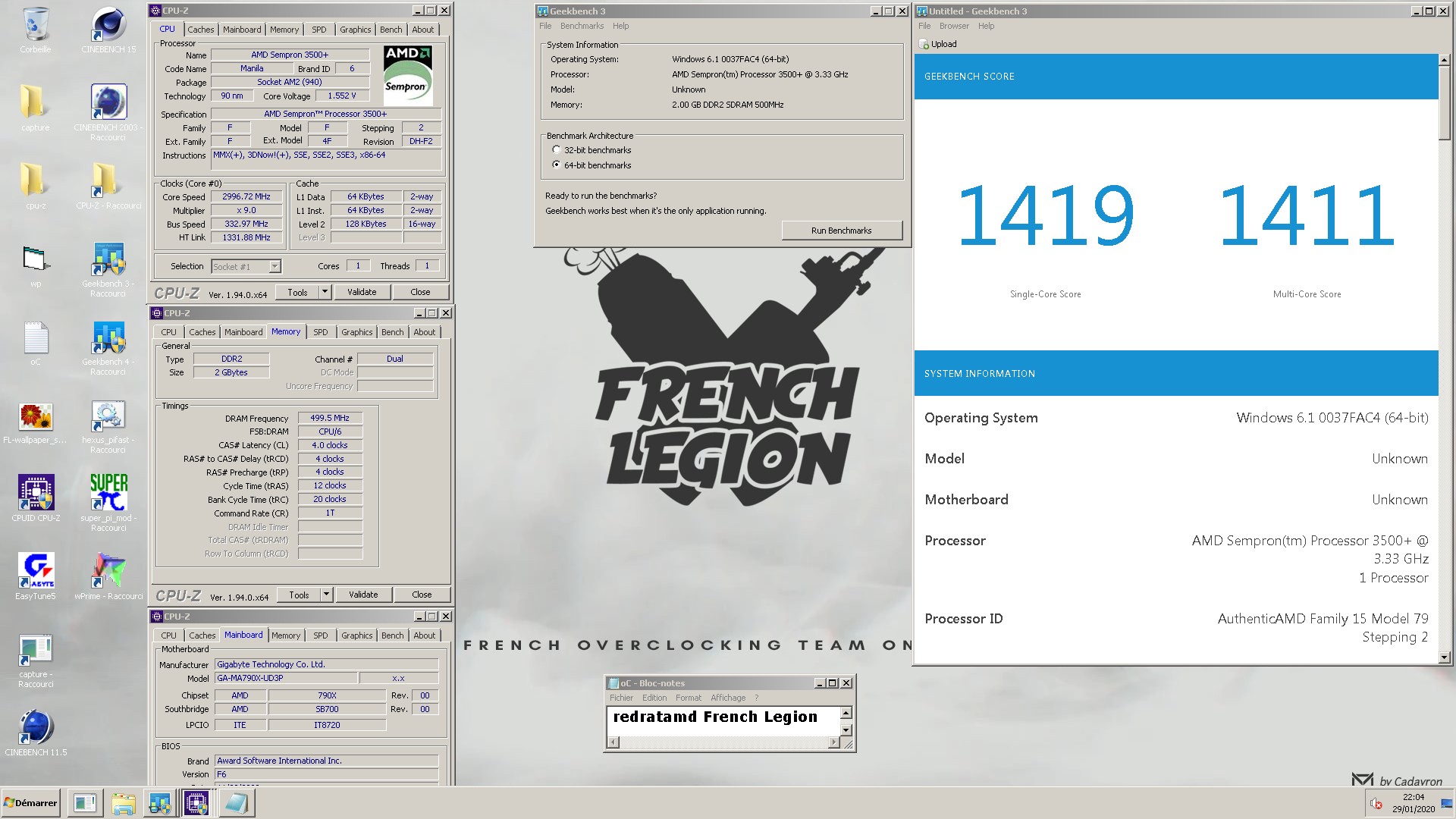Open Graphics tab in Memory CPU-Z window

[356, 332]
